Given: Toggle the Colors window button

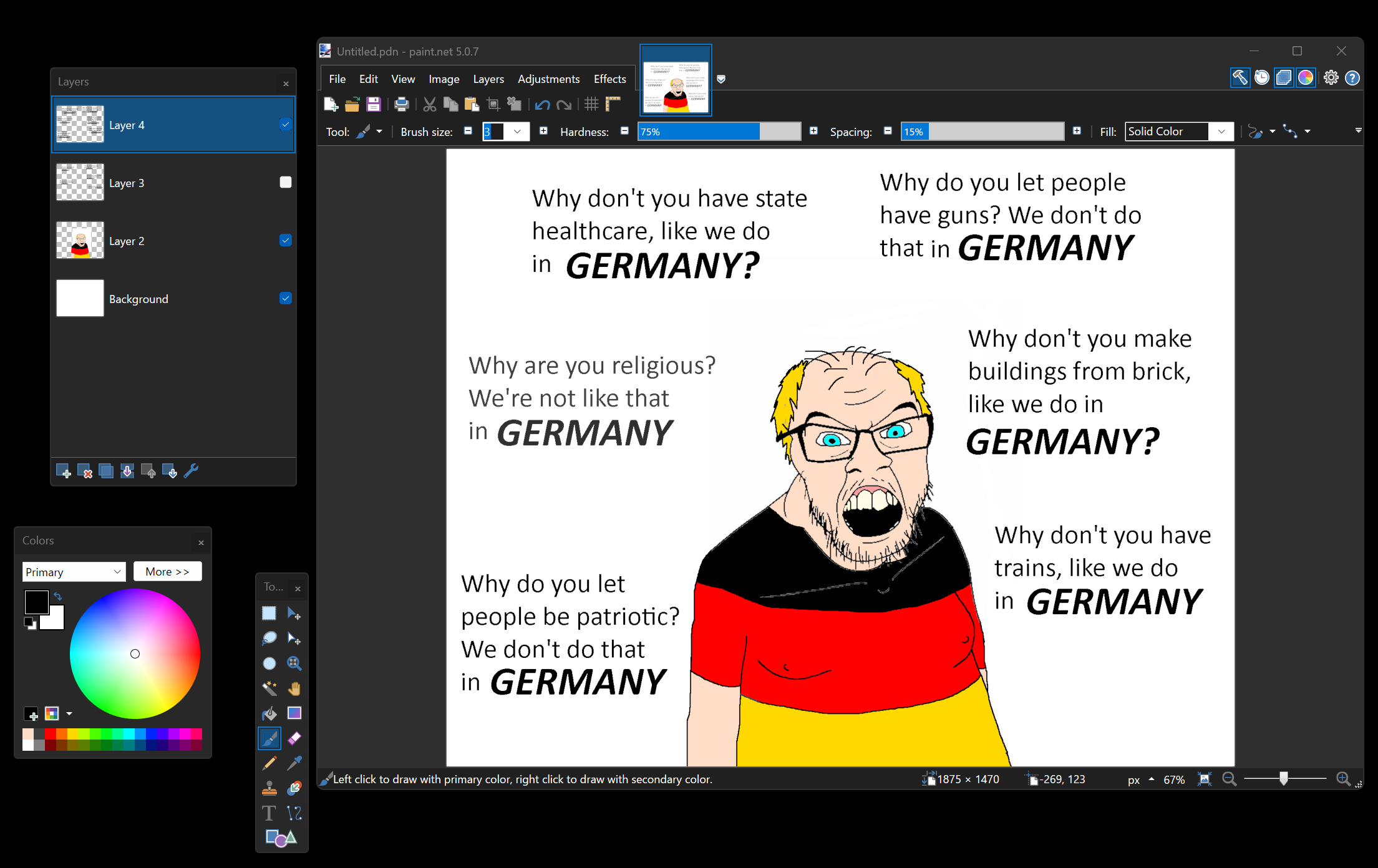Looking at the screenshot, I should pos(1306,78).
